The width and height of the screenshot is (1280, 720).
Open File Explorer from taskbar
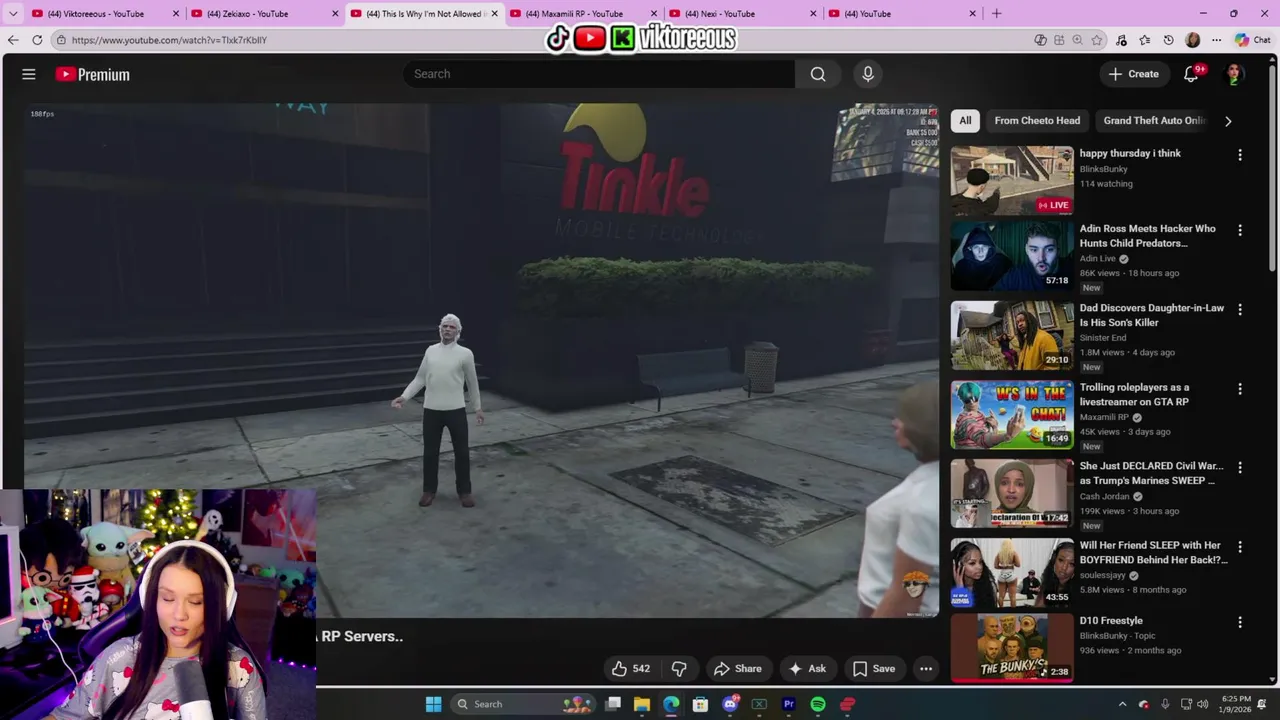pyautogui.click(x=642, y=704)
